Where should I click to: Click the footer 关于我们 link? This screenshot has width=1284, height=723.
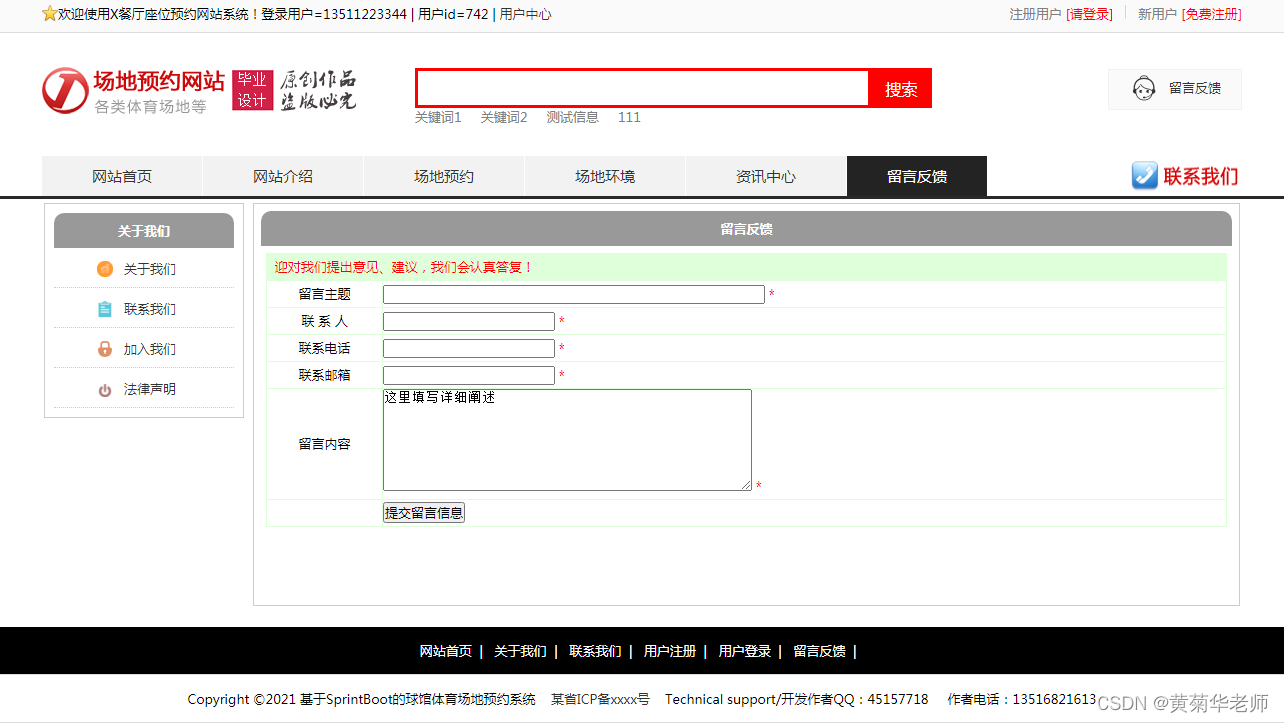pos(520,651)
